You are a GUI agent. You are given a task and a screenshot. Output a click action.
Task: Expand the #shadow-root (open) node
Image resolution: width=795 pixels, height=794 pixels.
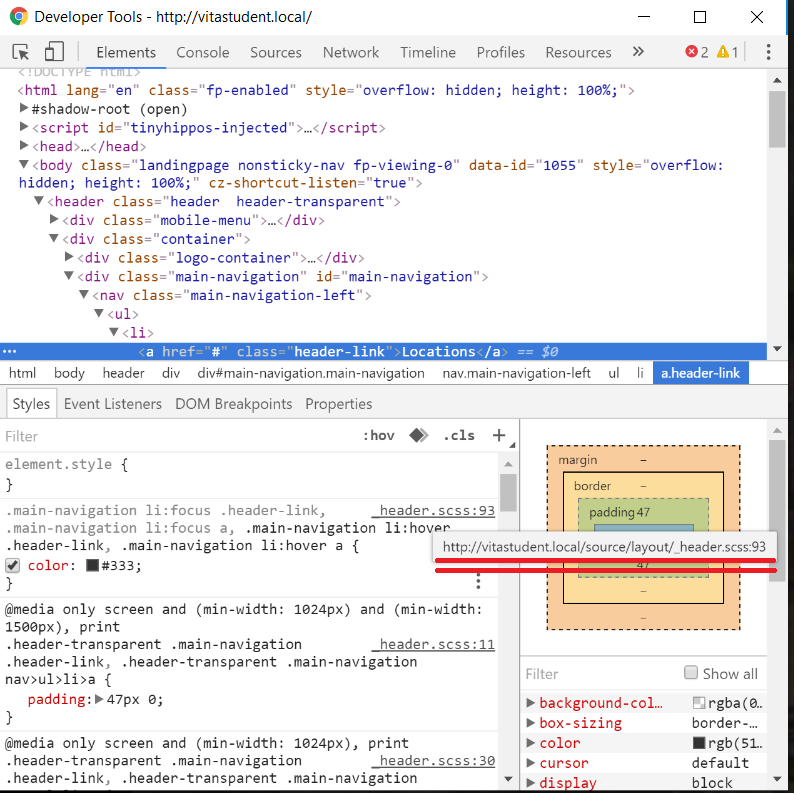(x=23, y=108)
